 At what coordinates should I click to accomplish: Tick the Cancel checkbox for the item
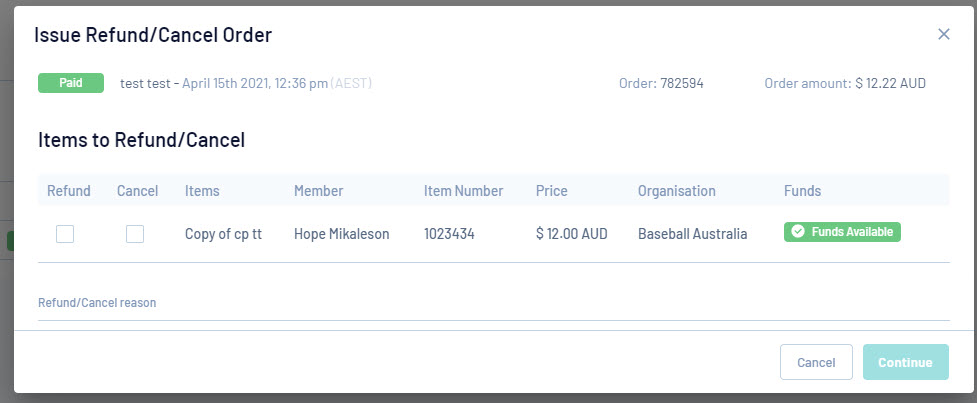click(x=135, y=234)
